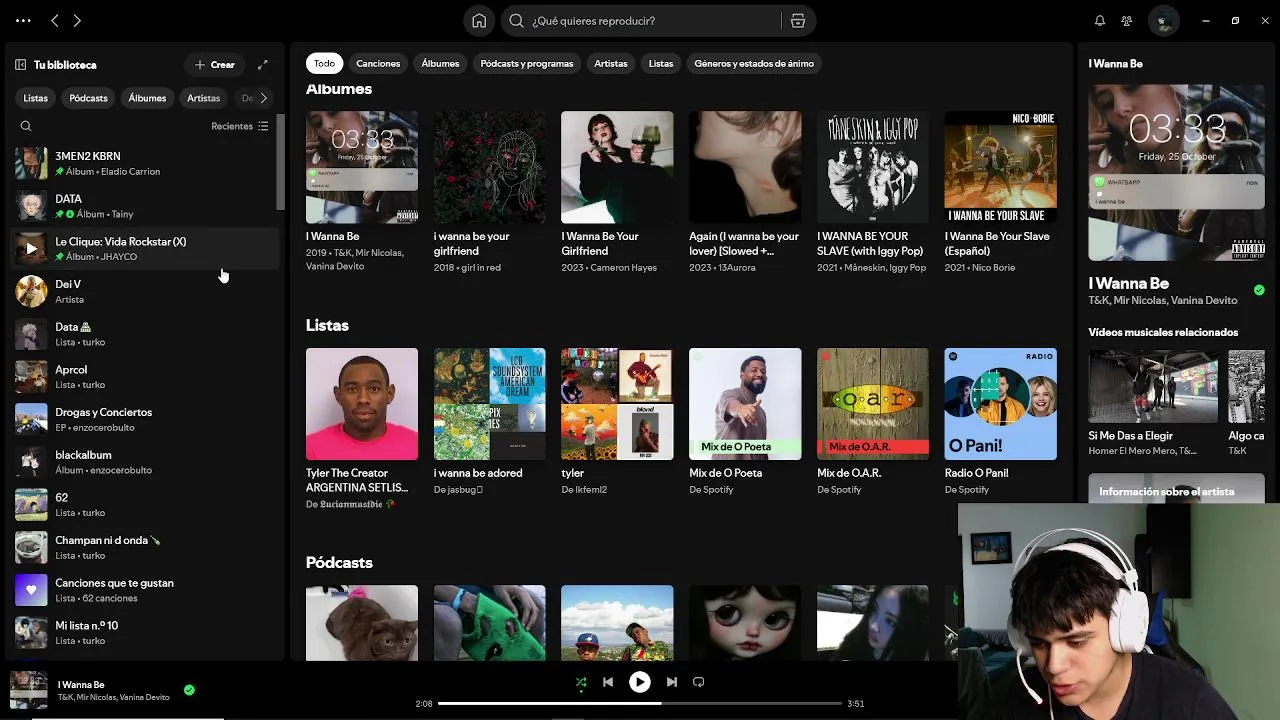Screen dimensions: 1280x720
Task: Select Álbumes chip in search results
Action: pos(440,63)
